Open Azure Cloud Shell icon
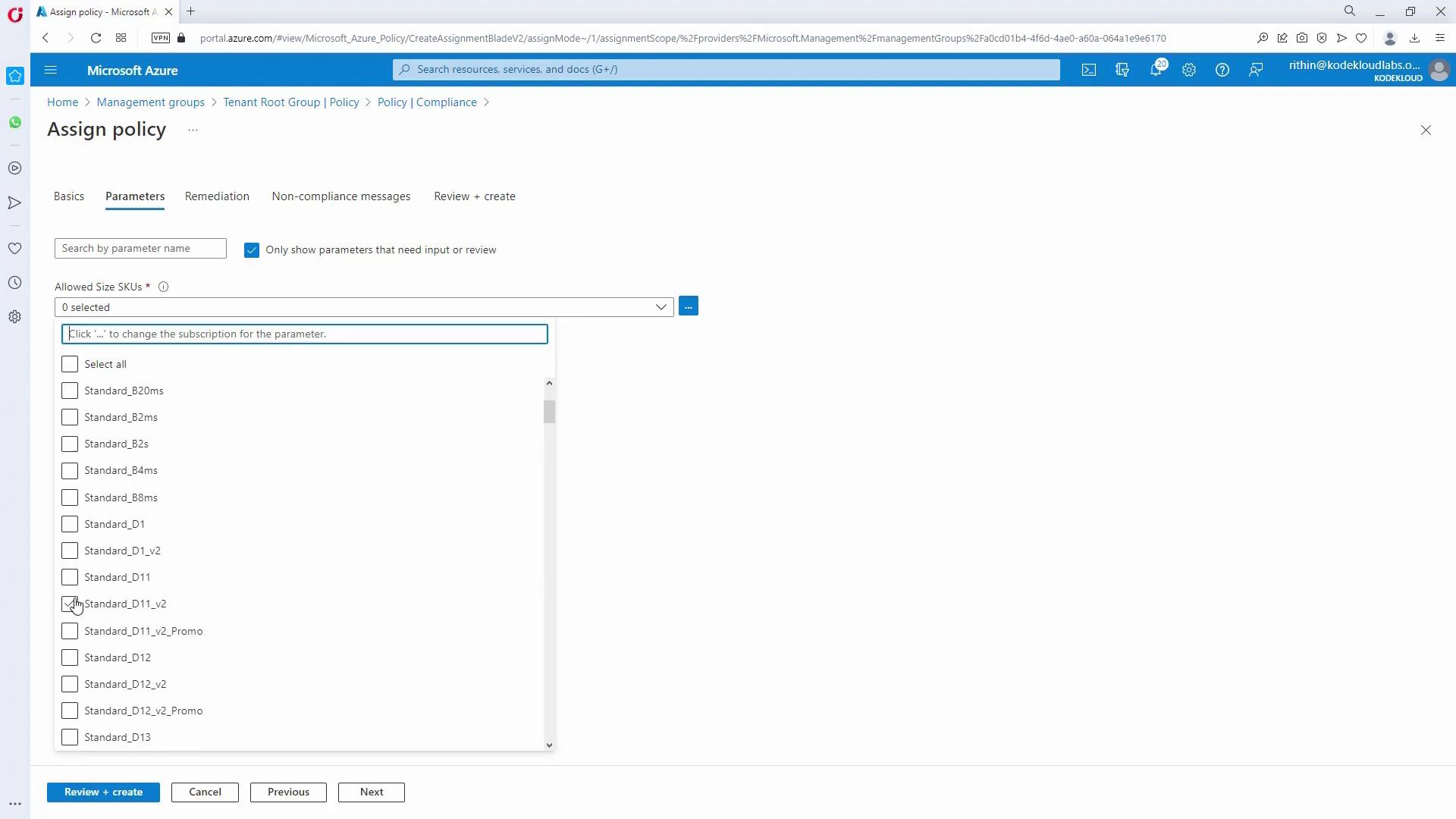The image size is (1456, 819). point(1089,70)
